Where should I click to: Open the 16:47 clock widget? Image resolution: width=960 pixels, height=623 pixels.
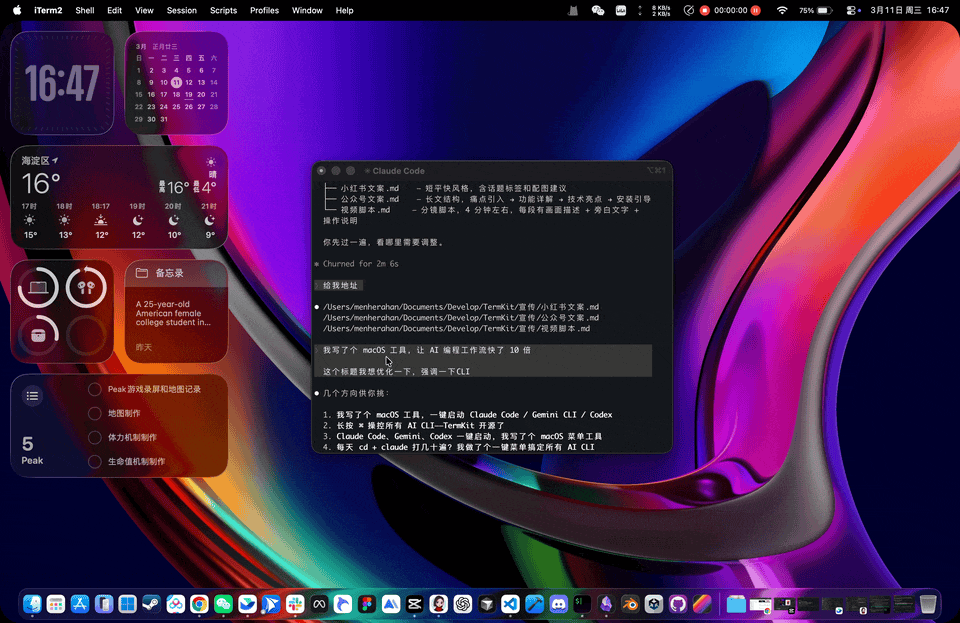(x=62, y=83)
